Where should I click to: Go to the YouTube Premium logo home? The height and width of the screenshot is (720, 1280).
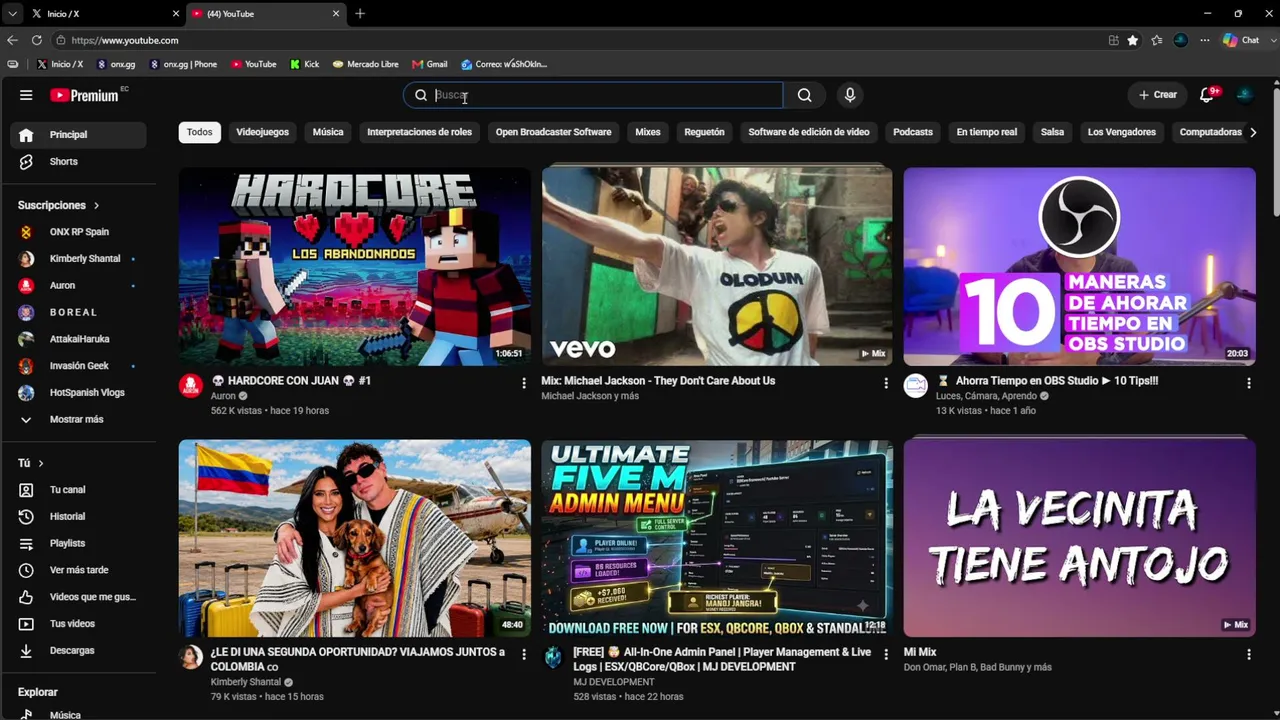(84, 95)
